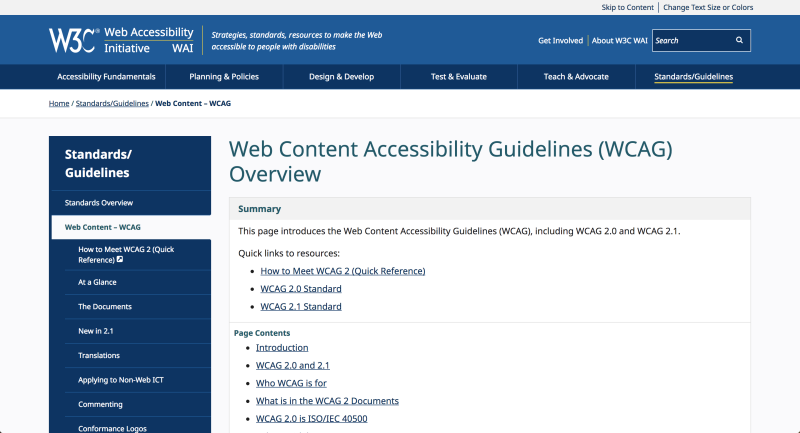Click external link icon beside Quick Reference
The height and width of the screenshot is (433, 800).
(x=120, y=260)
